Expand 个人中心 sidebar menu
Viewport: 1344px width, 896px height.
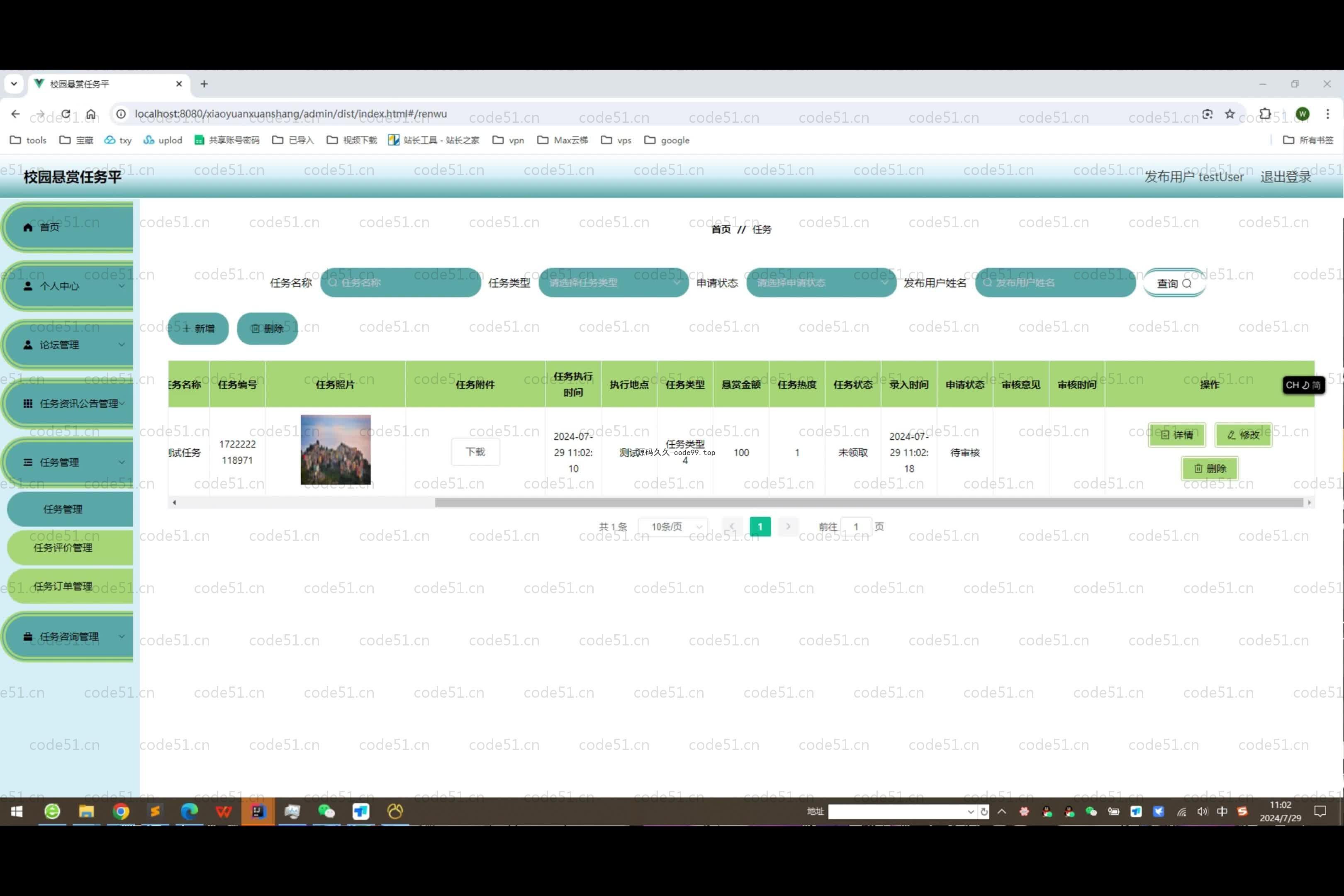coord(68,286)
